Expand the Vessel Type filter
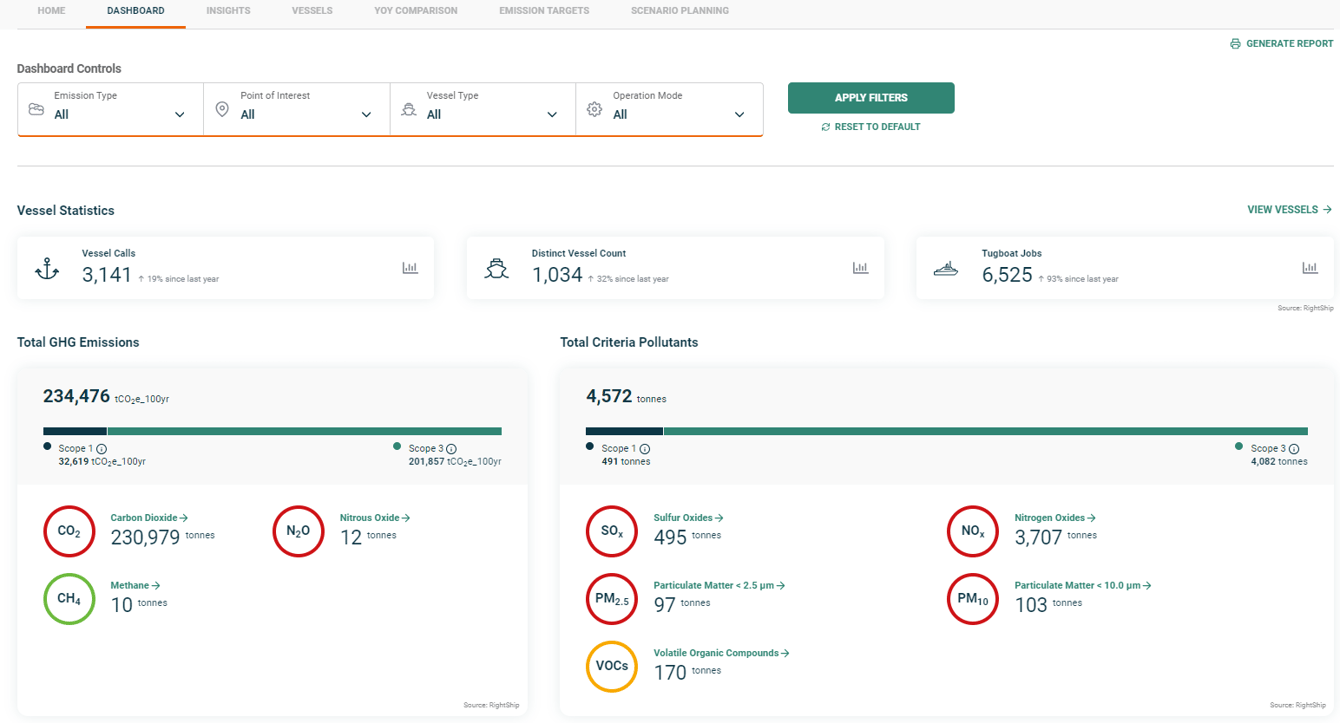Viewport: 1340px width, 723px height. coord(553,113)
